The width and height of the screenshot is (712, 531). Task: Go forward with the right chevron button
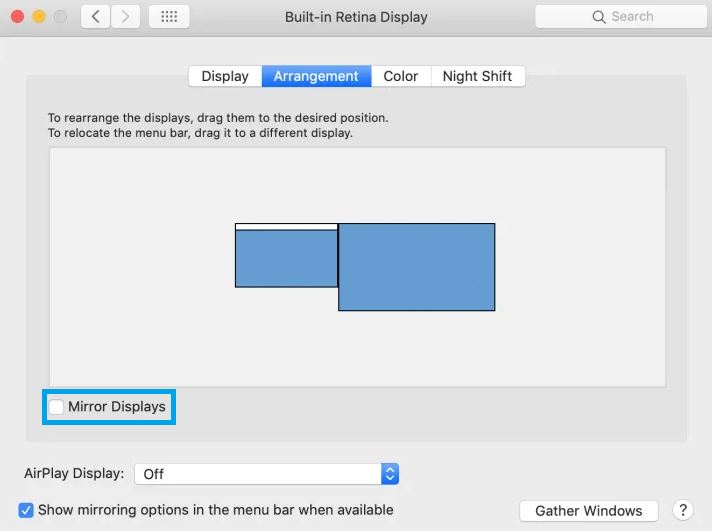point(125,17)
